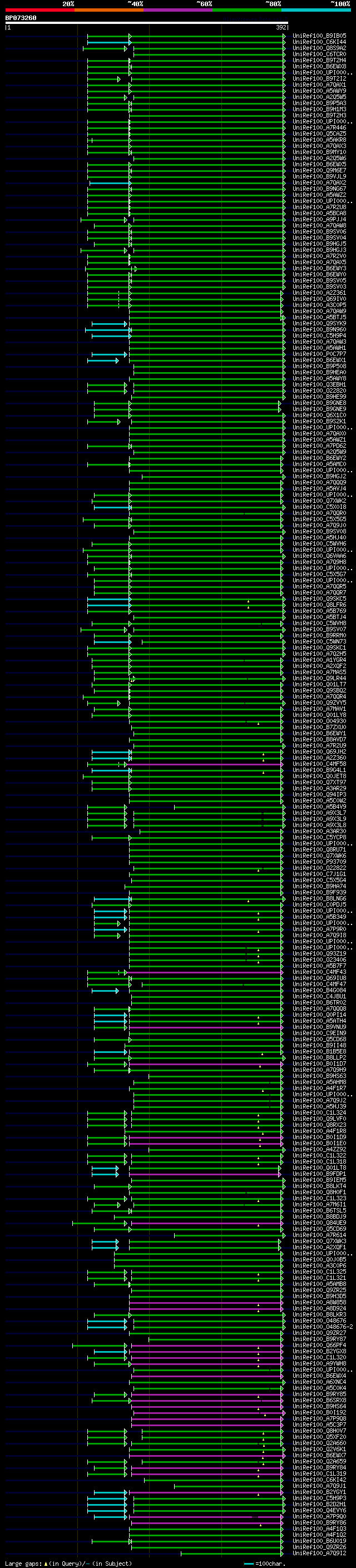Open the UniRef100_A2Q5W6 entry
Viewport: 356px width, 1568px height.
click(319, 159)
